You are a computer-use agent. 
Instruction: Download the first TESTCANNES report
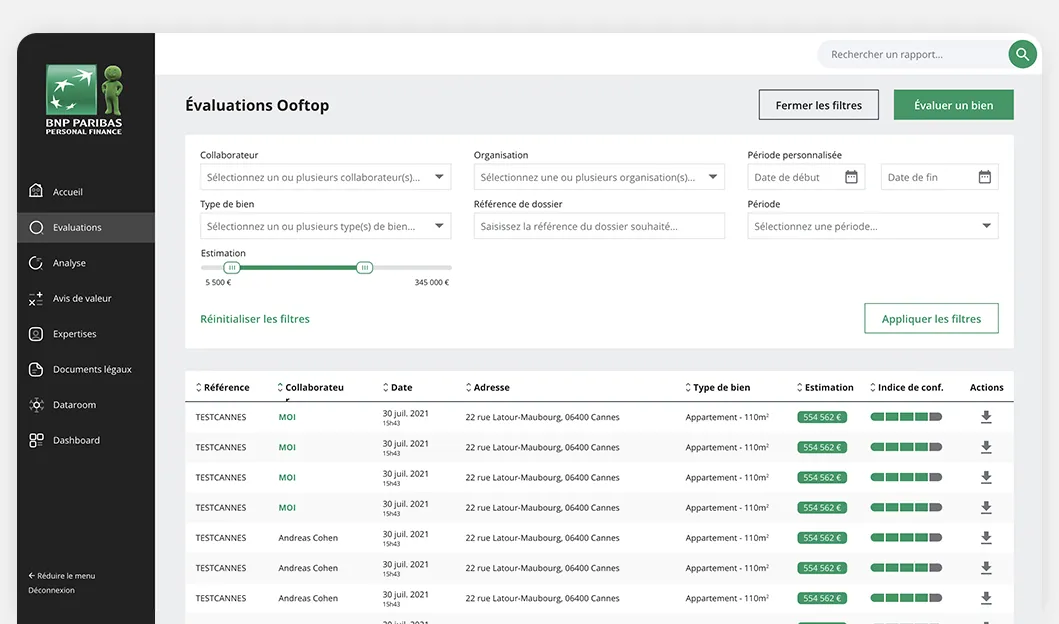pyautogui.click(x=986, y=417)
